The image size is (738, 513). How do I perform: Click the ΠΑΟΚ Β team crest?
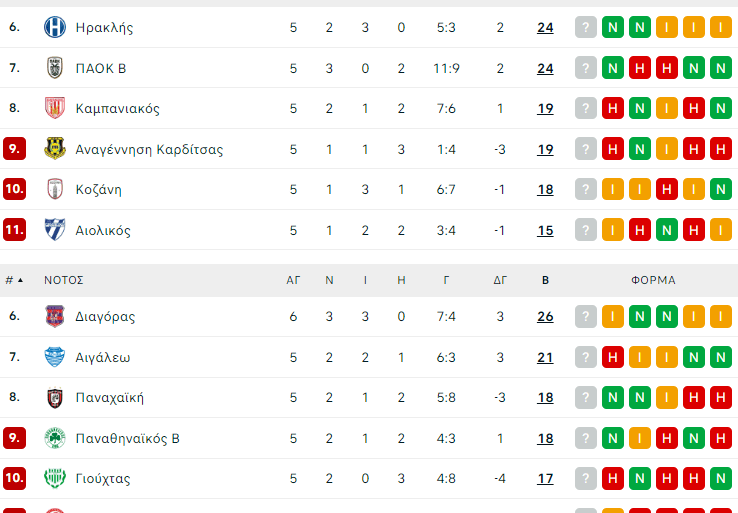54,68
